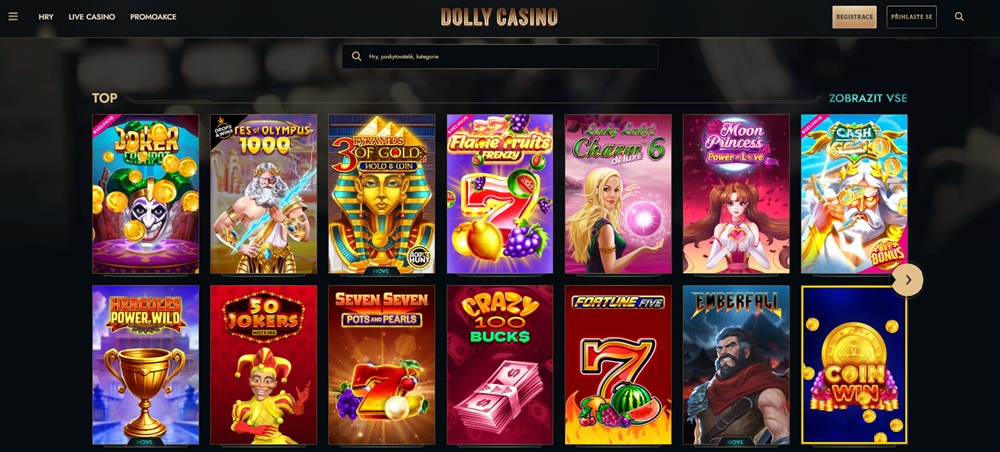The width and height of the screenshot is (1000, 452).
Task: Open the Promoakce page
Action: pyautogui.click(x=153, y=17)
